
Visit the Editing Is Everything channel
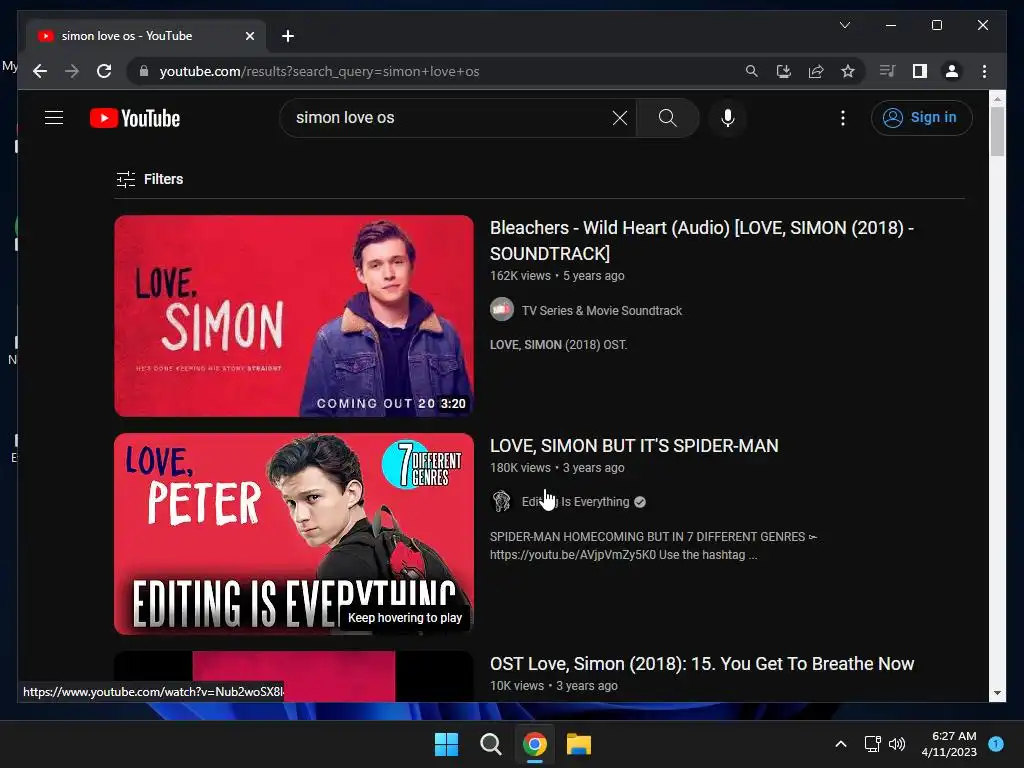575,502
